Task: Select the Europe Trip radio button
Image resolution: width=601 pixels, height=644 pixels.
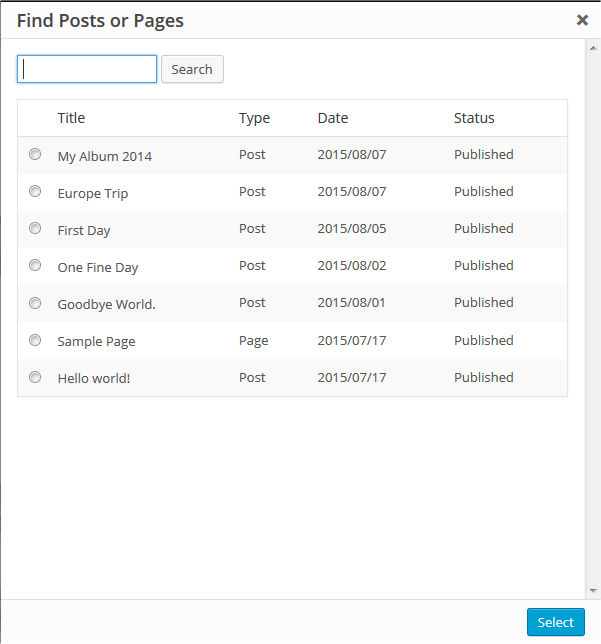Action: (x=35, y=191)
